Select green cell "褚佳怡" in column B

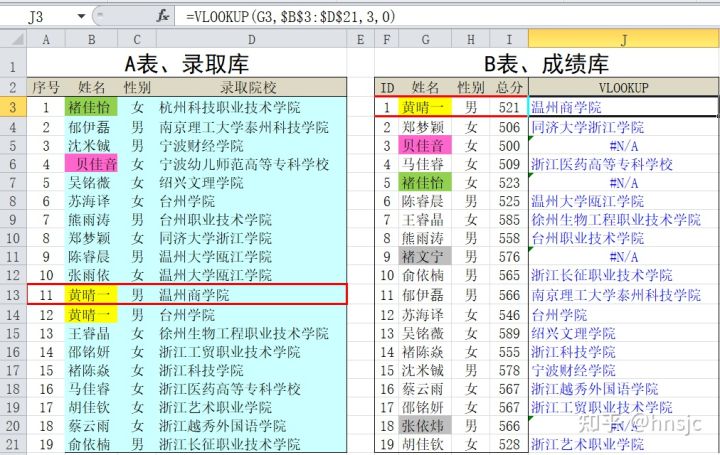[91, 107]
